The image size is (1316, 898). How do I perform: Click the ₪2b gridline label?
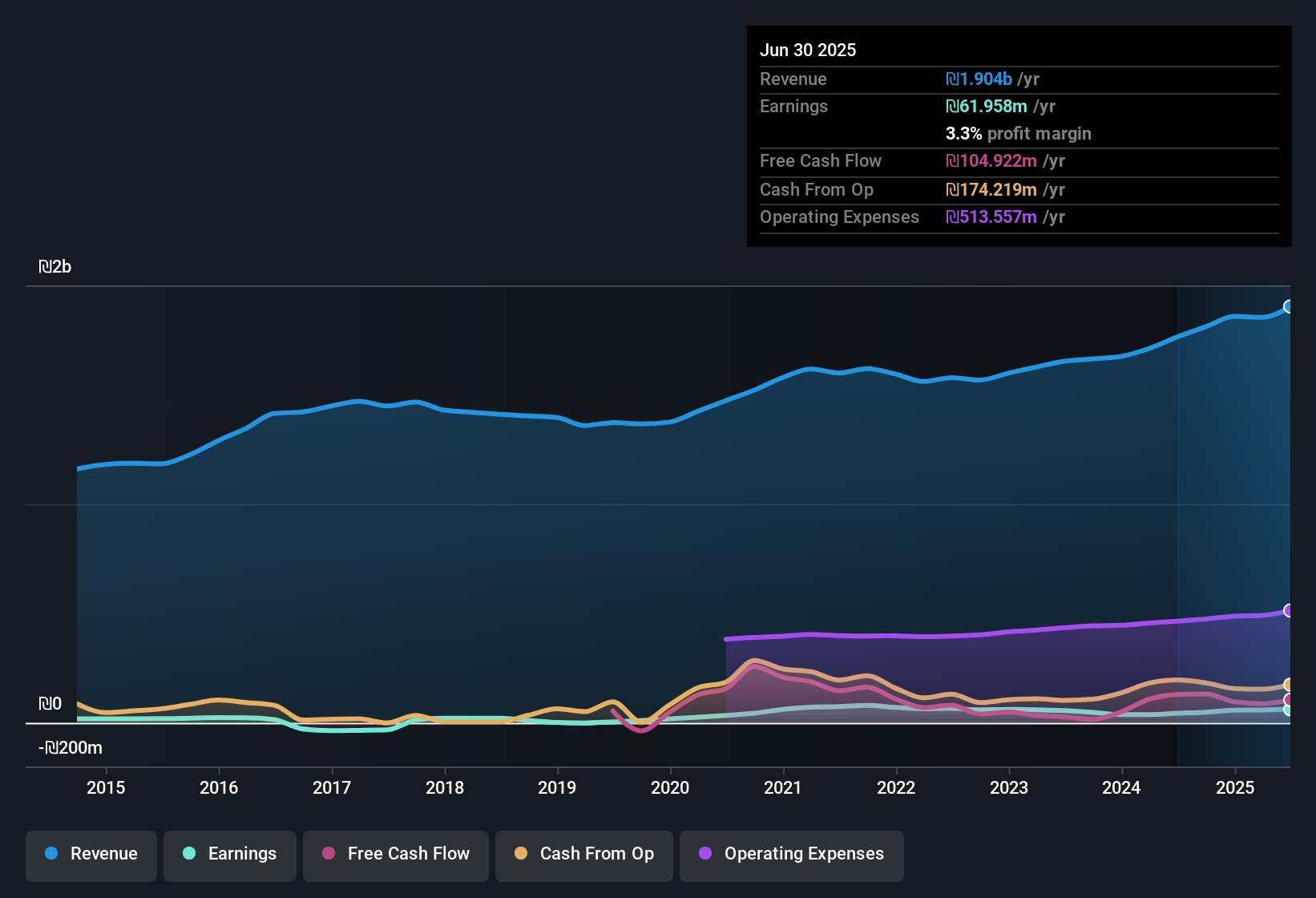55,266
